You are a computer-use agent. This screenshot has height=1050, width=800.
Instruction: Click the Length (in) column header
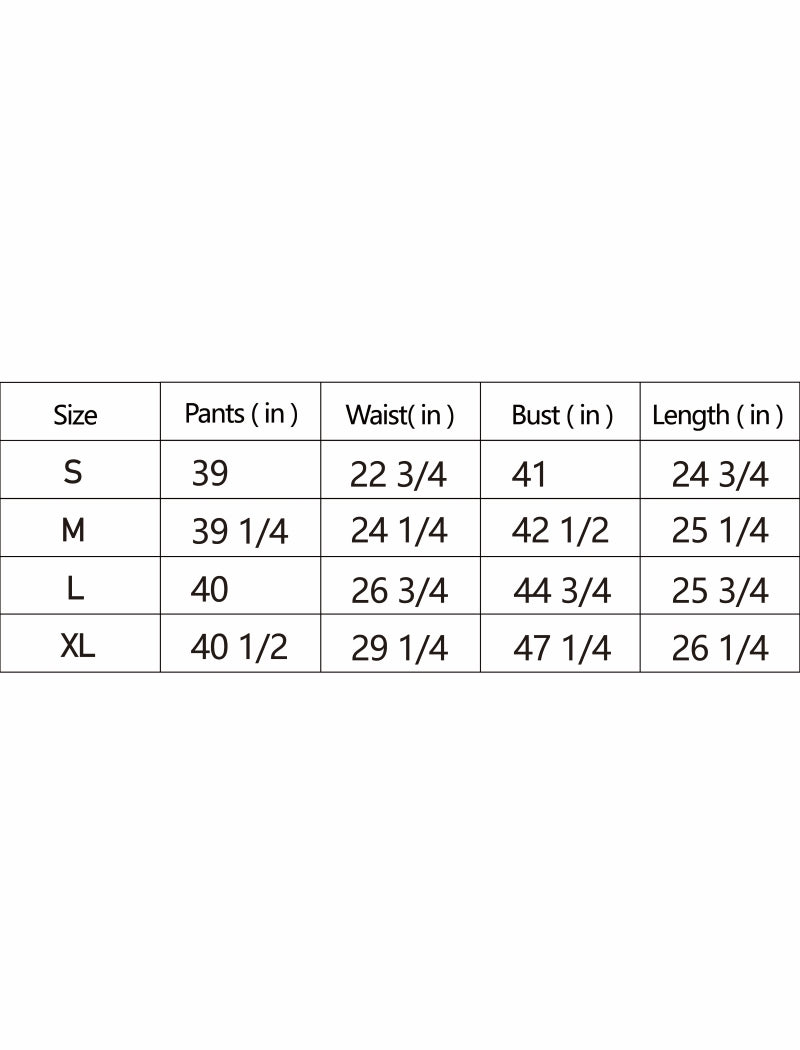(x=717, y=415)
